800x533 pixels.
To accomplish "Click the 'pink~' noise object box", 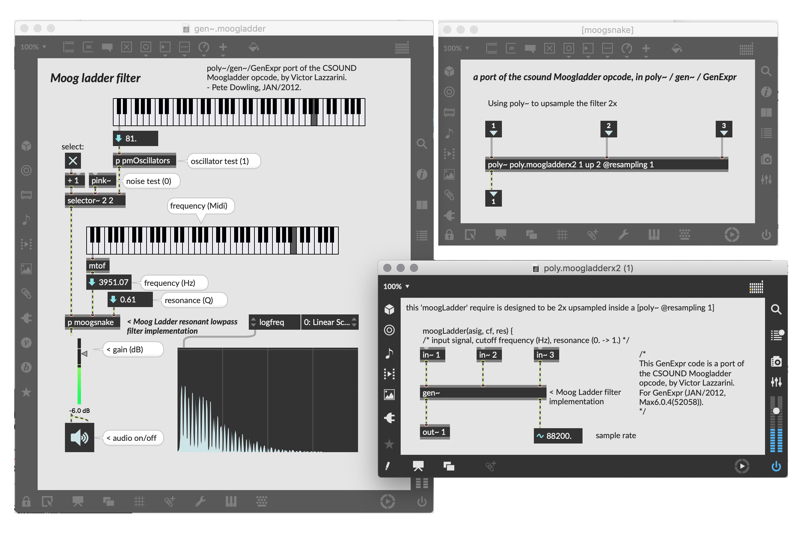I will click(x=102, y=181).
